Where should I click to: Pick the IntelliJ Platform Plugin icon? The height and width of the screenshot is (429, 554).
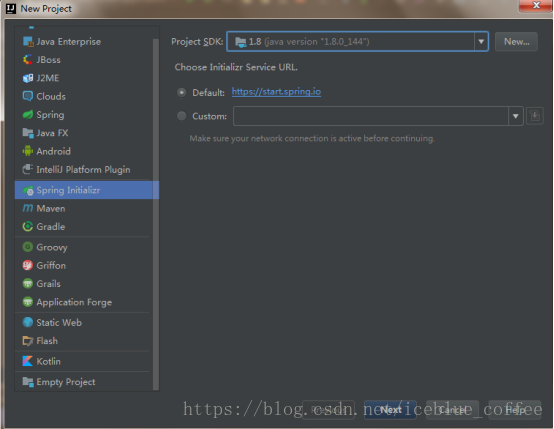[28, 170]
